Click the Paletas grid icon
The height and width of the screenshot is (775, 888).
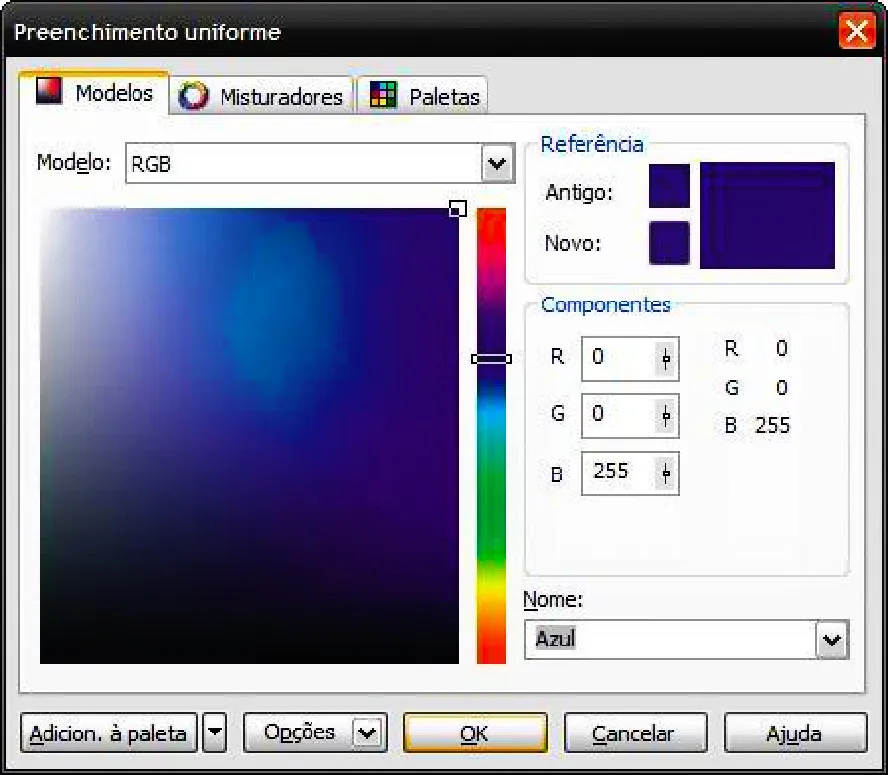383,96
